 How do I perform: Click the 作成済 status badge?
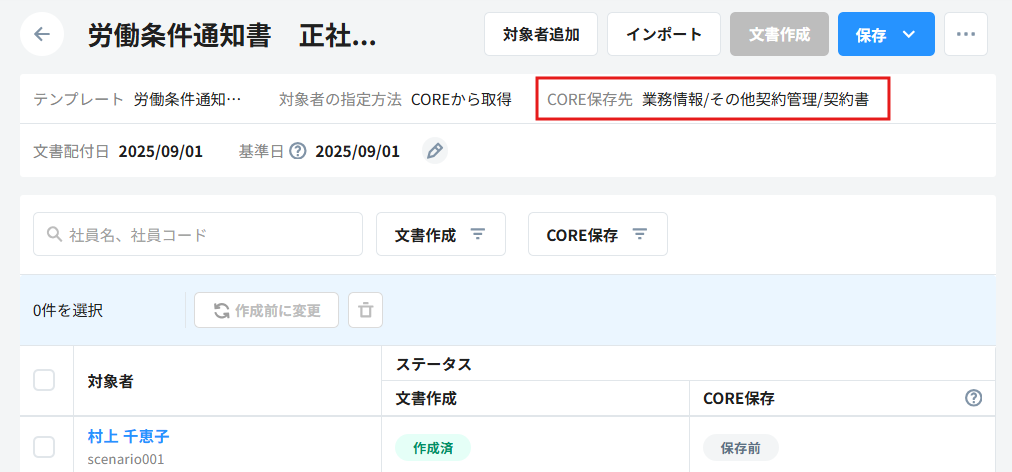point(432,447)
